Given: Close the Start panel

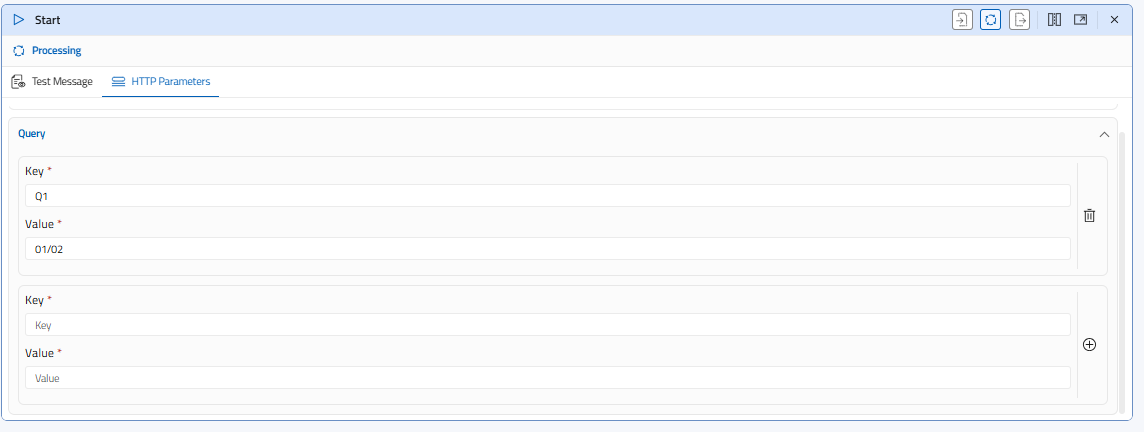Looking at the screenshot, I should tap(1114, 19).
